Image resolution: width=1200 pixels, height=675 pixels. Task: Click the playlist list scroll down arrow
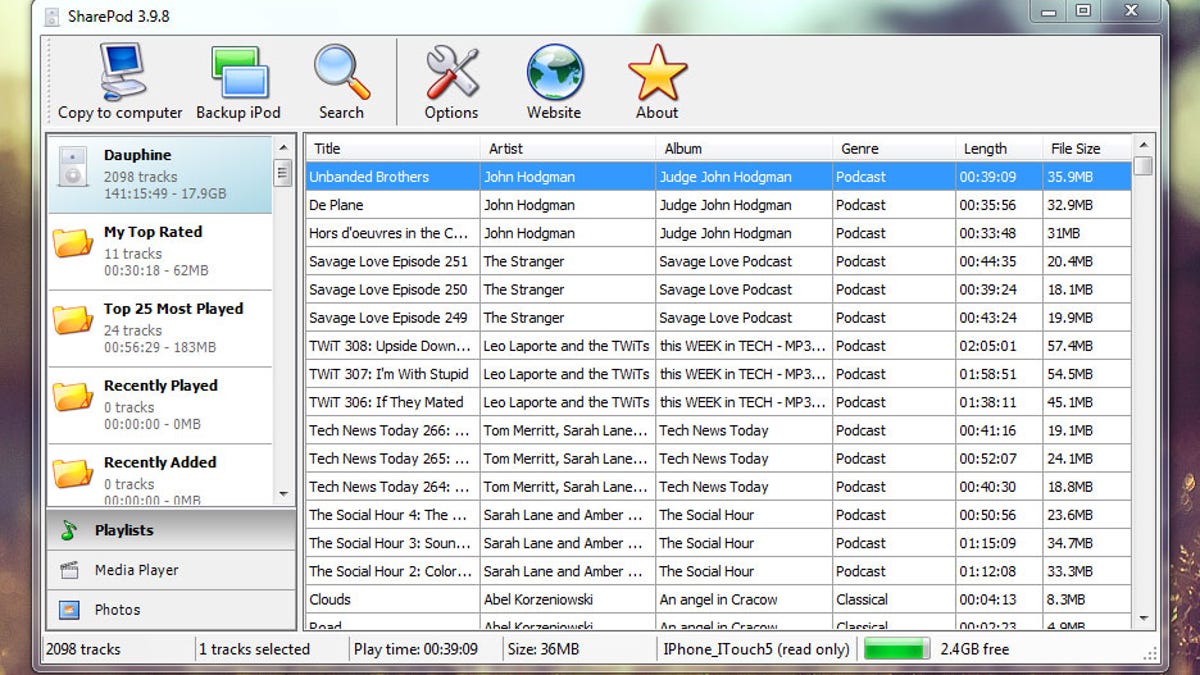pos(283,494)
